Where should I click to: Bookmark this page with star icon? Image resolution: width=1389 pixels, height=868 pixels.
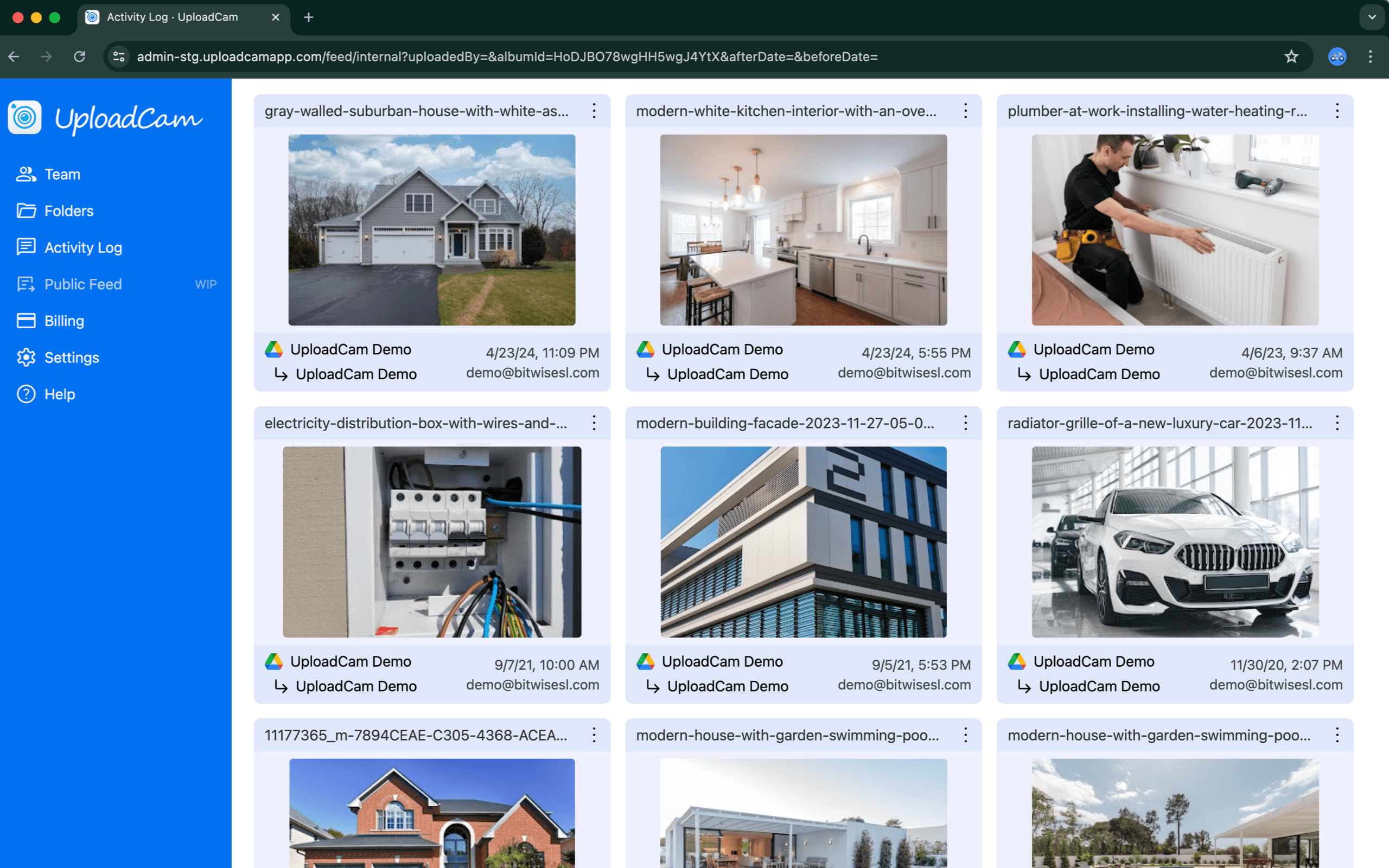tap(1291, 56)
